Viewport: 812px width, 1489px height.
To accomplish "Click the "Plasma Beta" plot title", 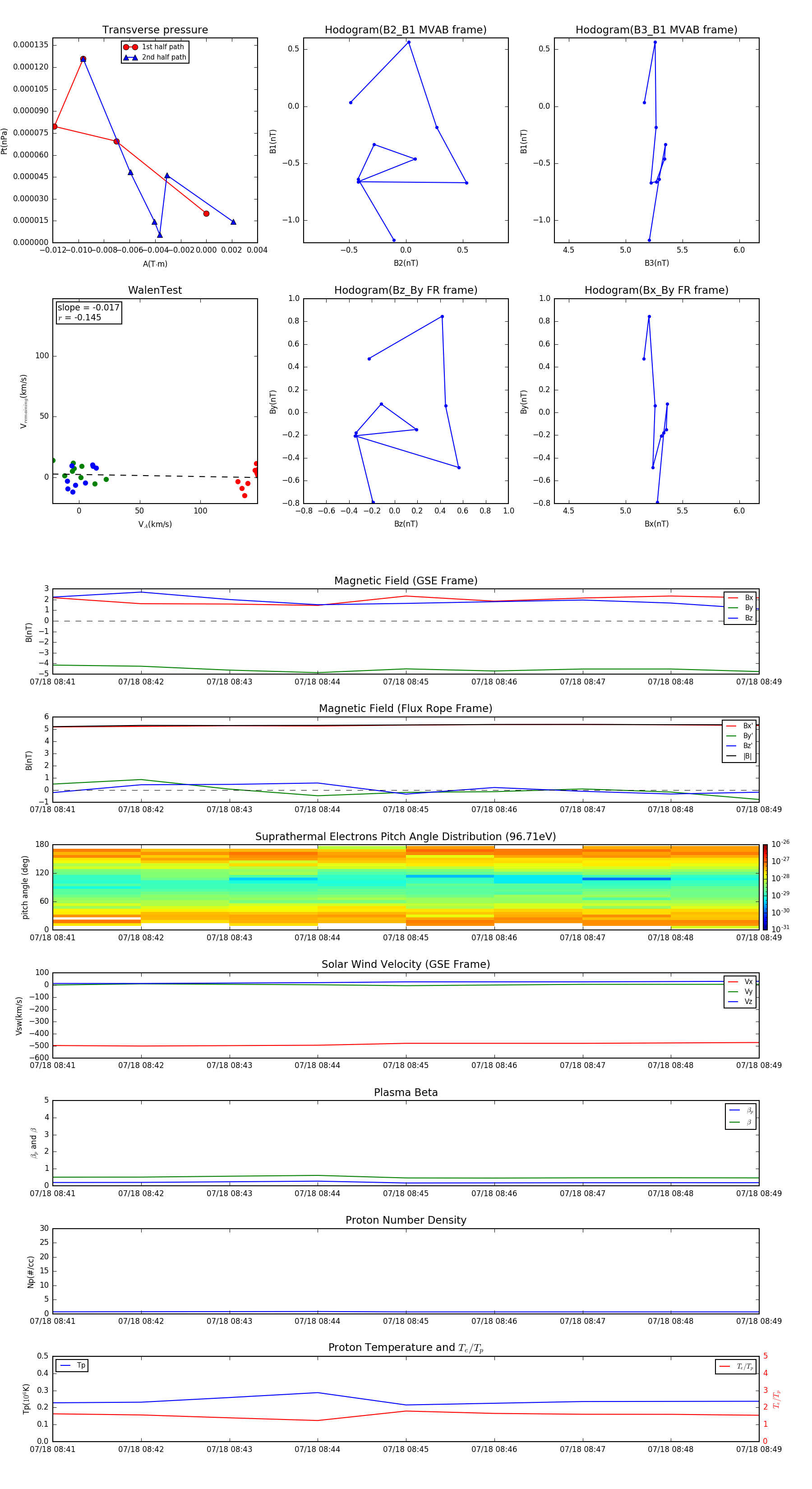I will 406,1092.
